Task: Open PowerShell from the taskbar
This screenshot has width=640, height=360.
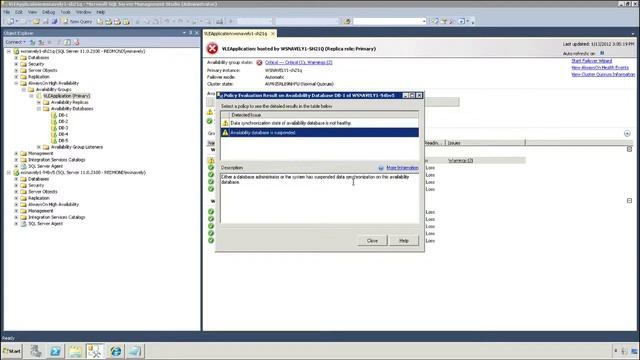Action: click(x=55, y=351)
